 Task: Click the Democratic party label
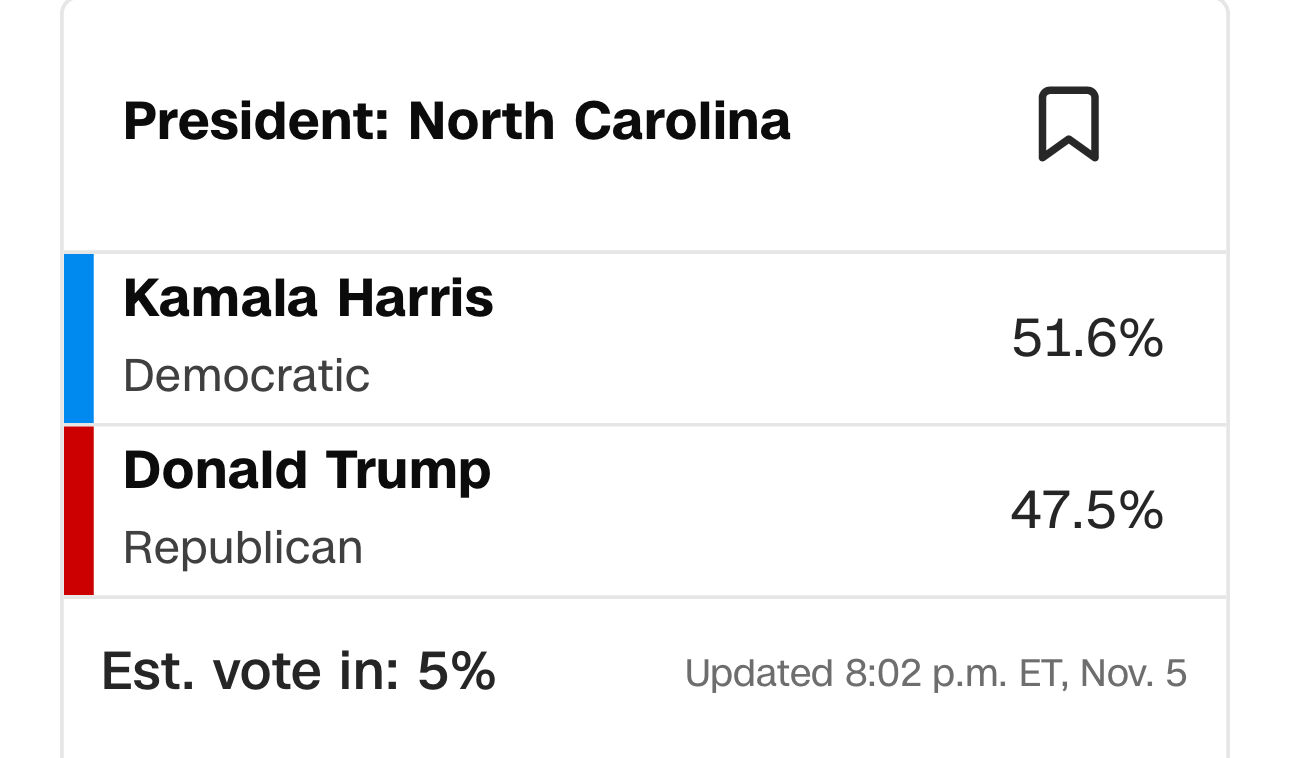[x=246, y=376]
